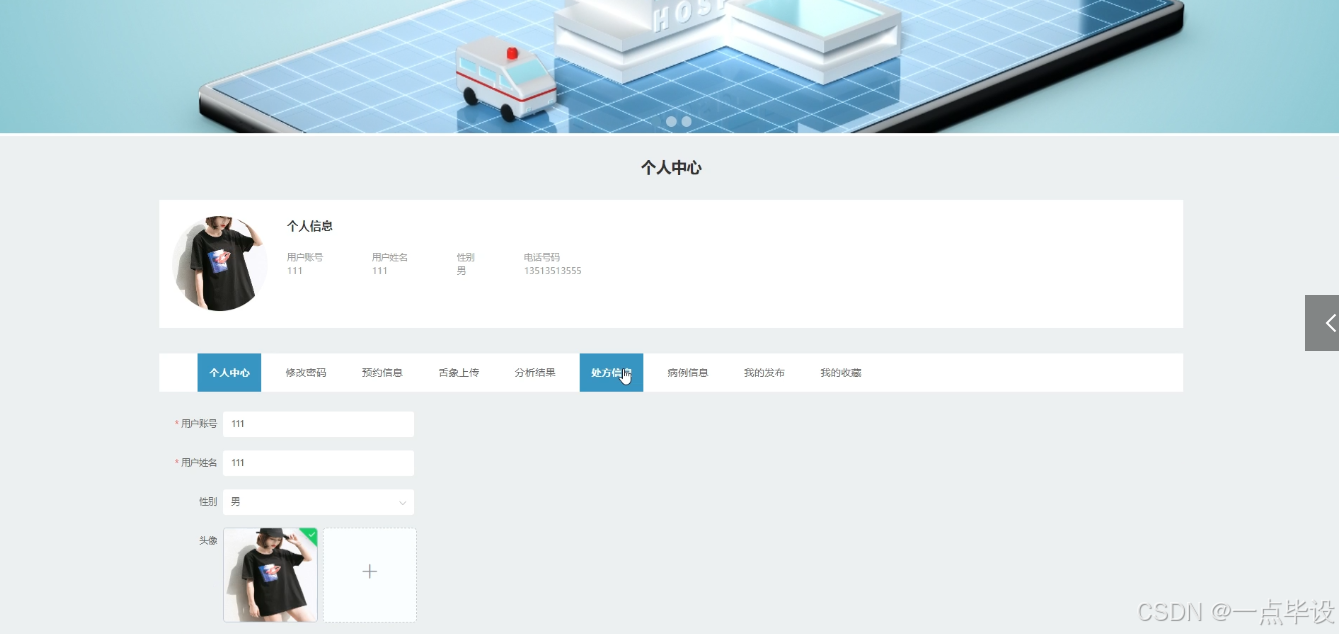The image size is (1339, 634).
Task: Select the left carousel indicator dot
Action: click(671, 121)
